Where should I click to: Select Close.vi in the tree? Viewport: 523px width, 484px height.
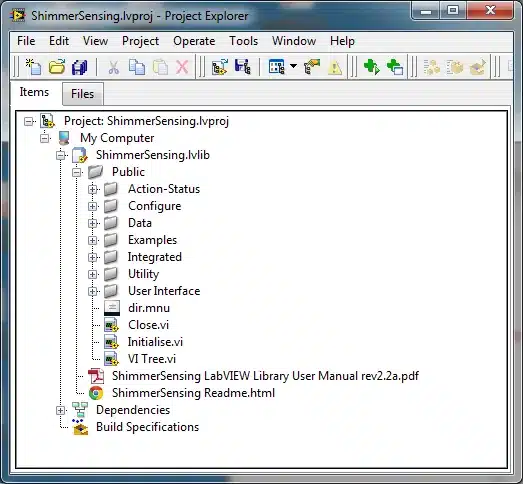point(148,325)
